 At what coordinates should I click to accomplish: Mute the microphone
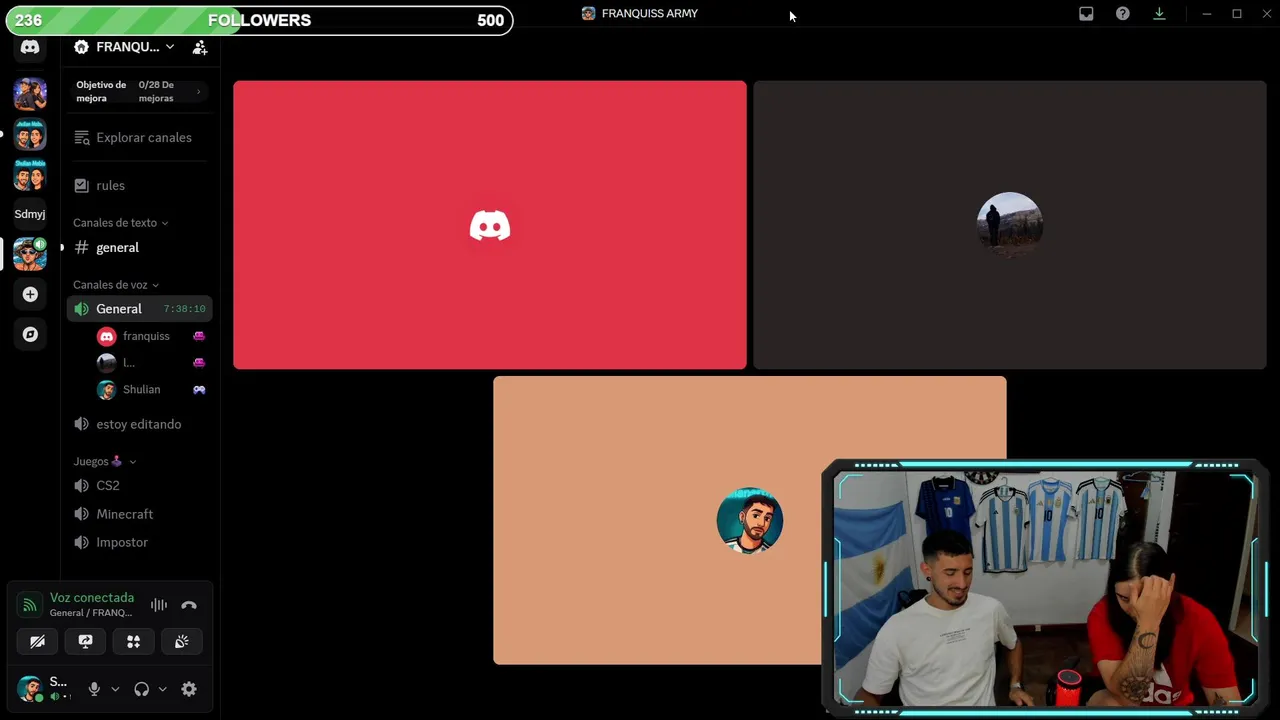click(94, 689)
